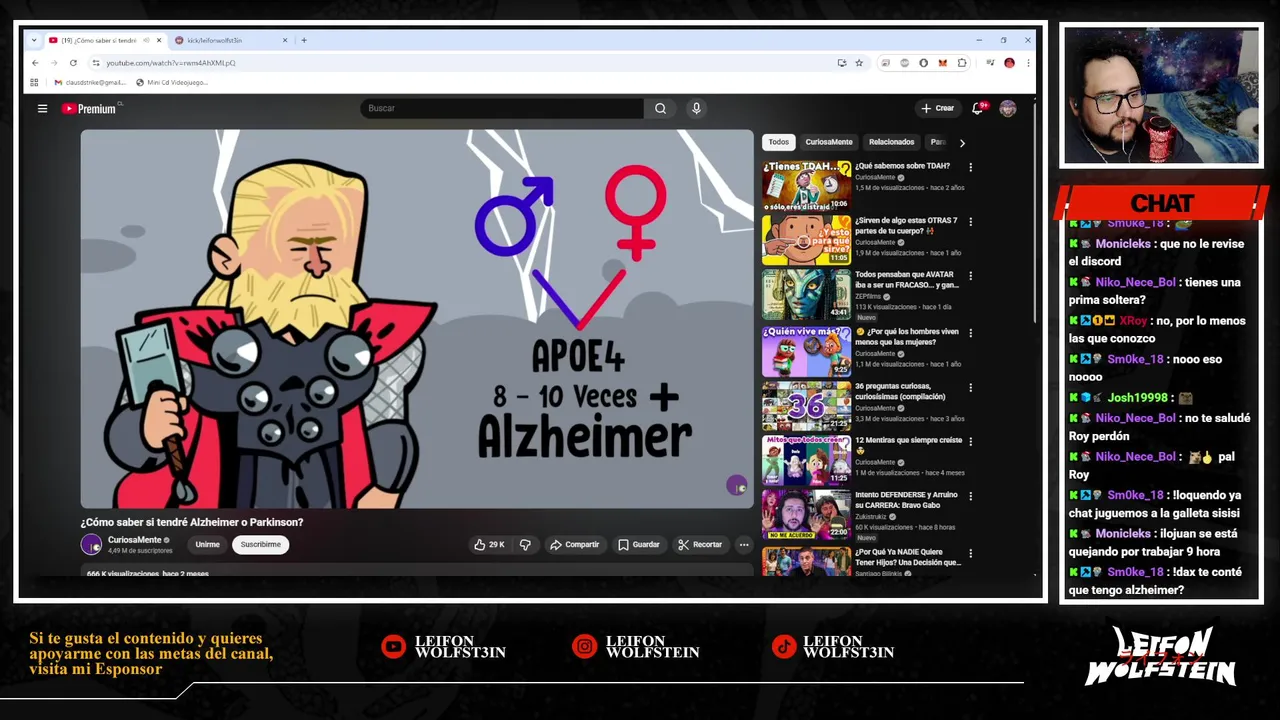The width and height of the screenshot is (1280, 720).
Task: Save video with Guardar button
Action: tap(638, 544)
